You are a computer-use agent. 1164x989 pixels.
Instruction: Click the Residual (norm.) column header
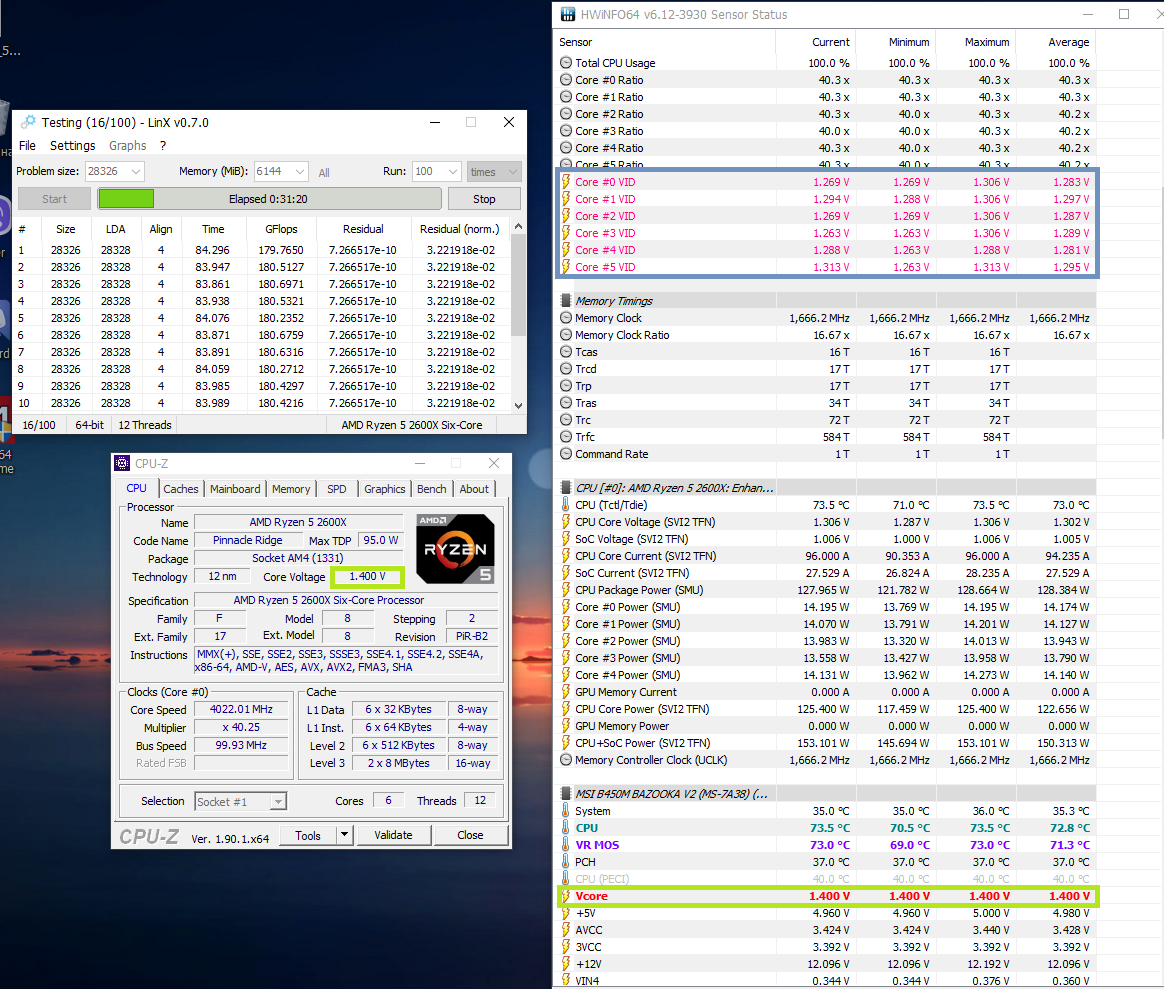(460, 229)
